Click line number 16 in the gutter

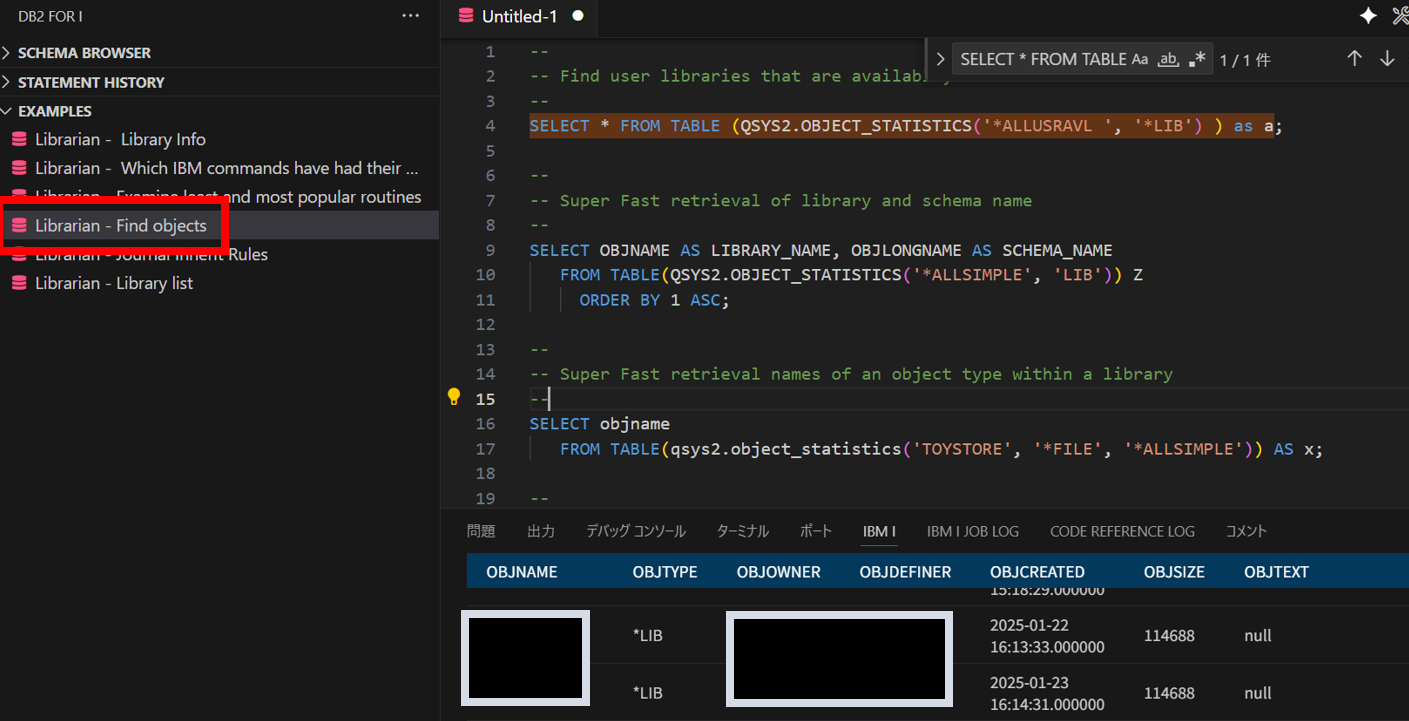(x=485, y=424)
